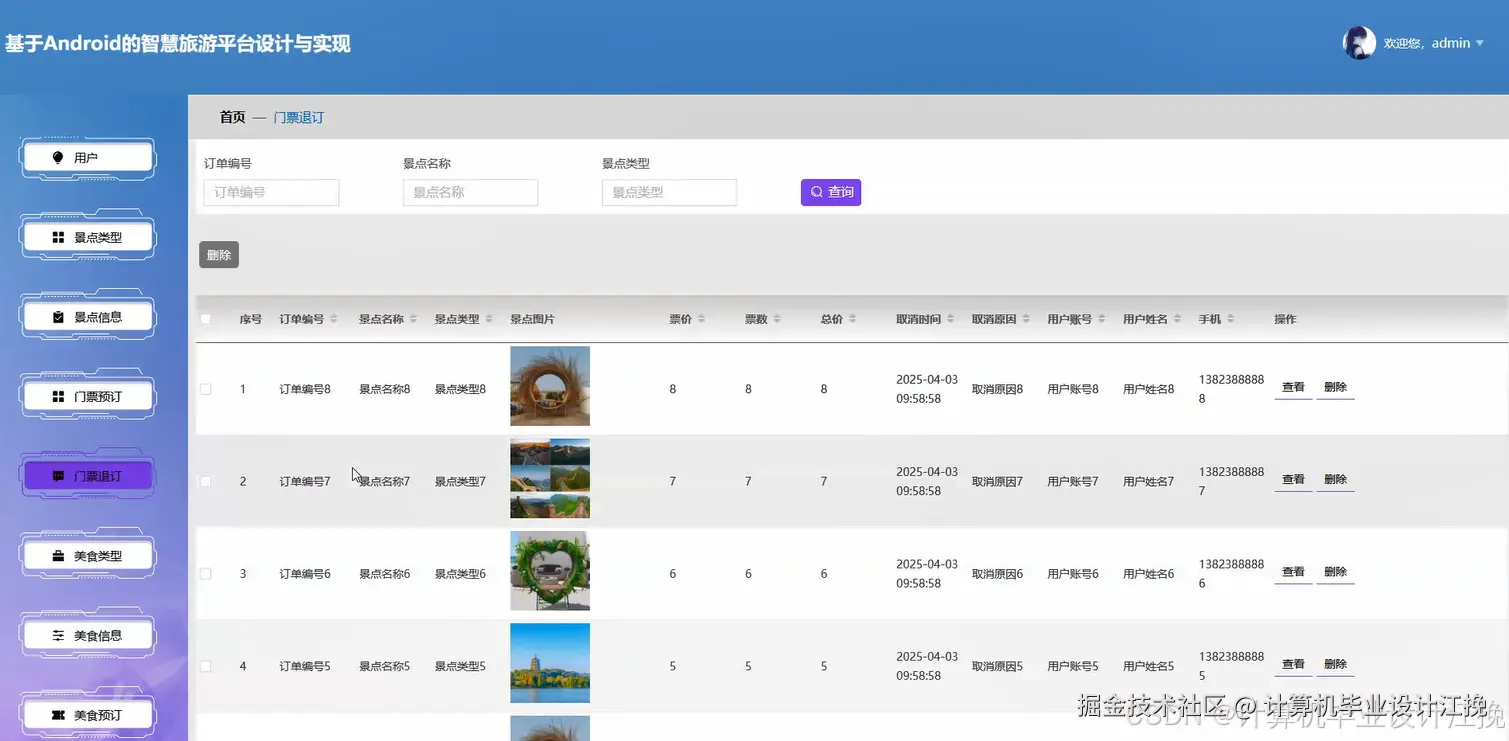Click 查看 for 订单编号5
This screenshot has width=1509, height=741.
(x=1293, y=665)
